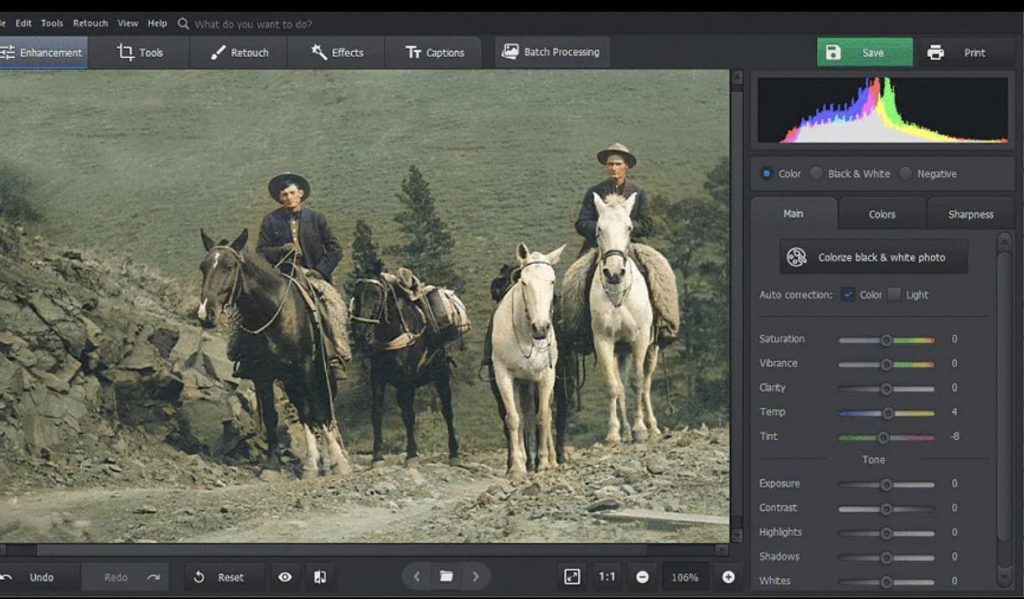Click Colorize black & white photo

click(x=873, y=257)
